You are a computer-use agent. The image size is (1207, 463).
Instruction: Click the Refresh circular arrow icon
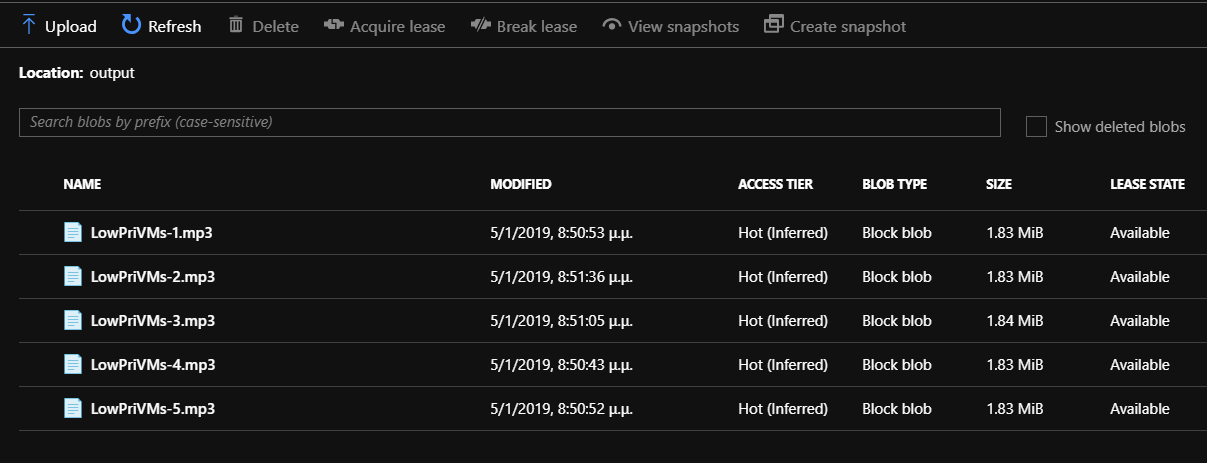(x=131, y=25)
